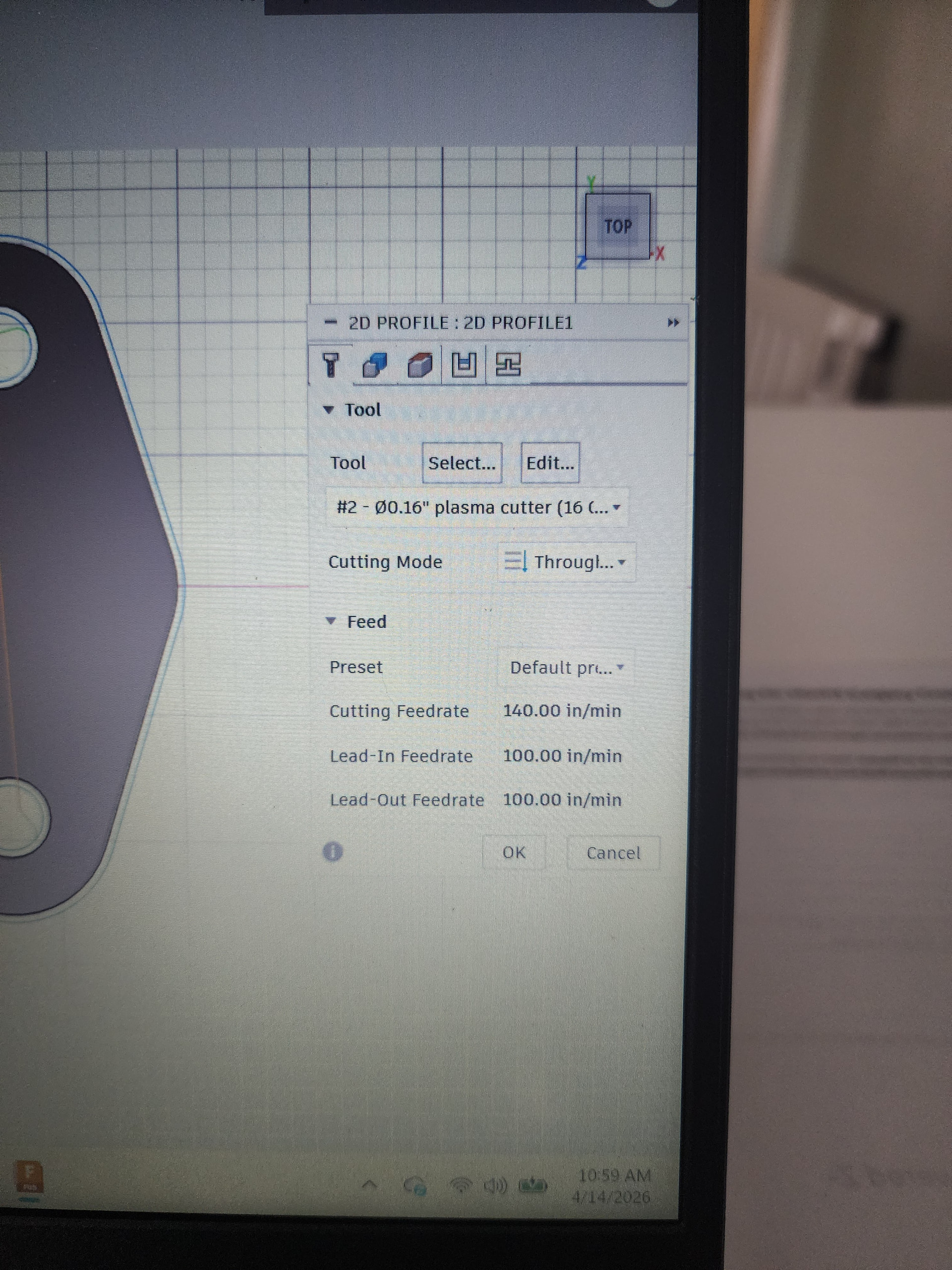This screenshot has height=1270, width=952.
Task: Click the Wi-Fi icon in system tray
Action: point(461,1185)
